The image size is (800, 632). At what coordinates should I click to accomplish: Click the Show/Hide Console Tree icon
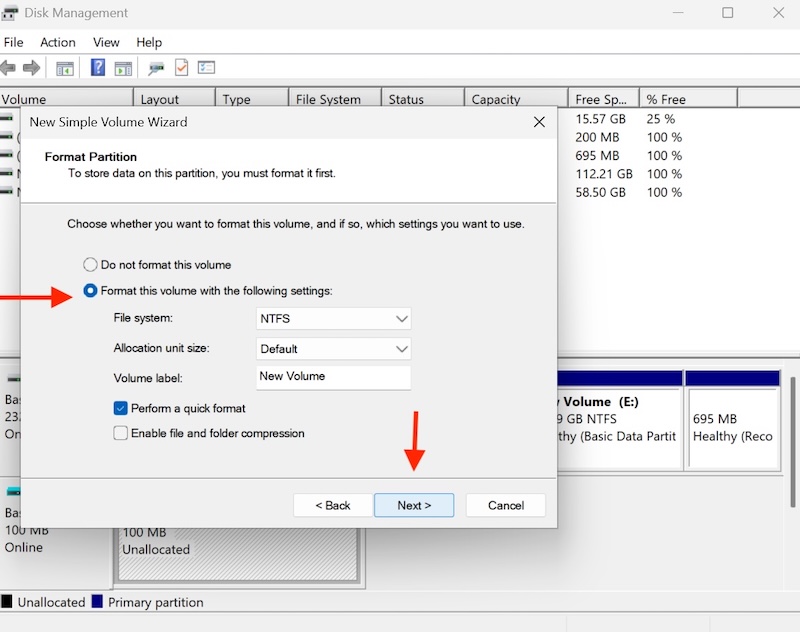click(x=65, y=68)
